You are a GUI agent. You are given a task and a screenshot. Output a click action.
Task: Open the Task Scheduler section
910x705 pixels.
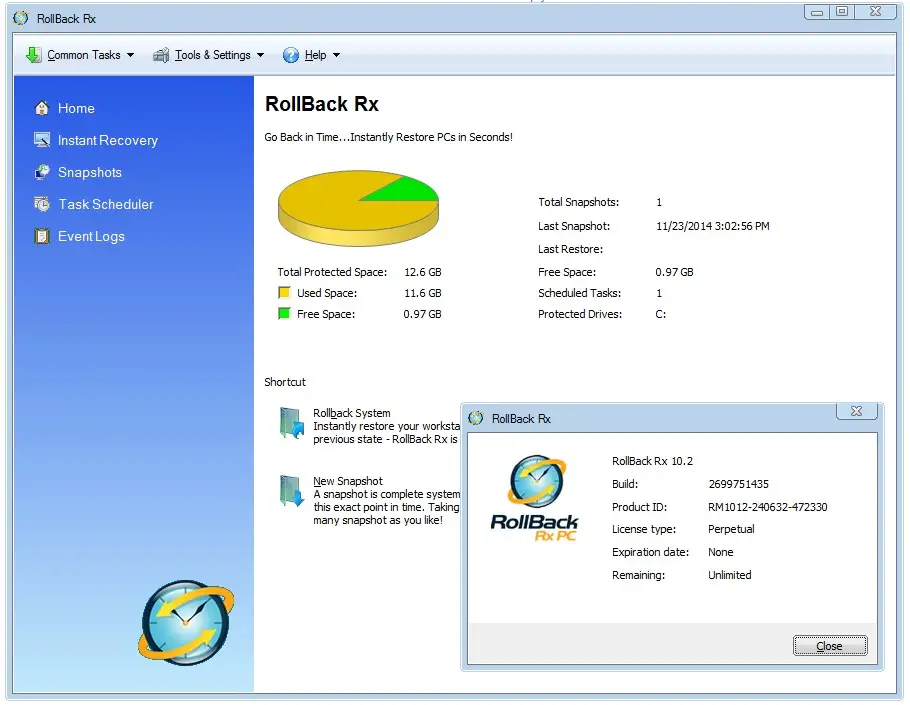pyautogui.click(x=106, y=204)
